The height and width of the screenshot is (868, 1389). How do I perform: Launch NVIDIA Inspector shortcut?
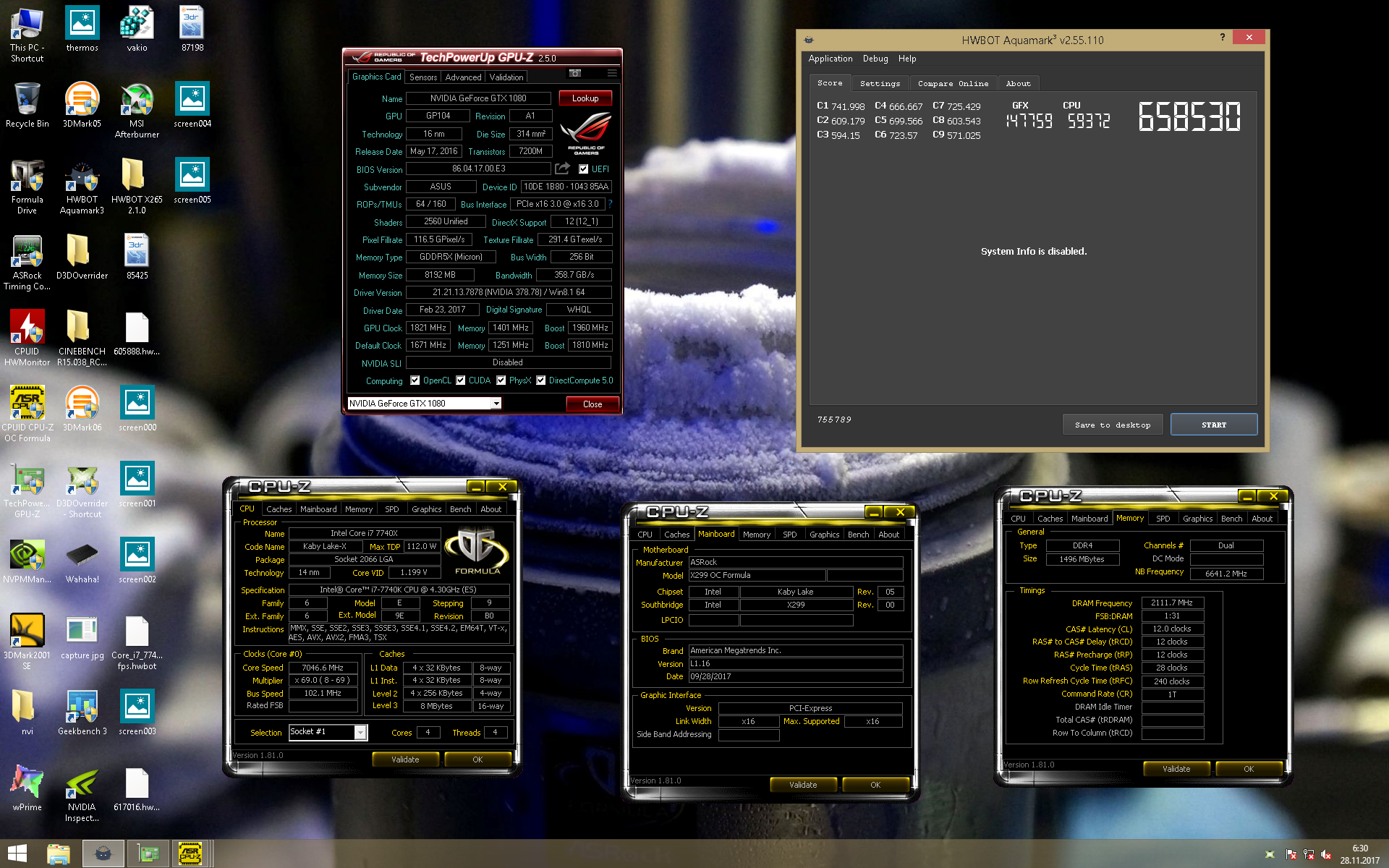82,793
